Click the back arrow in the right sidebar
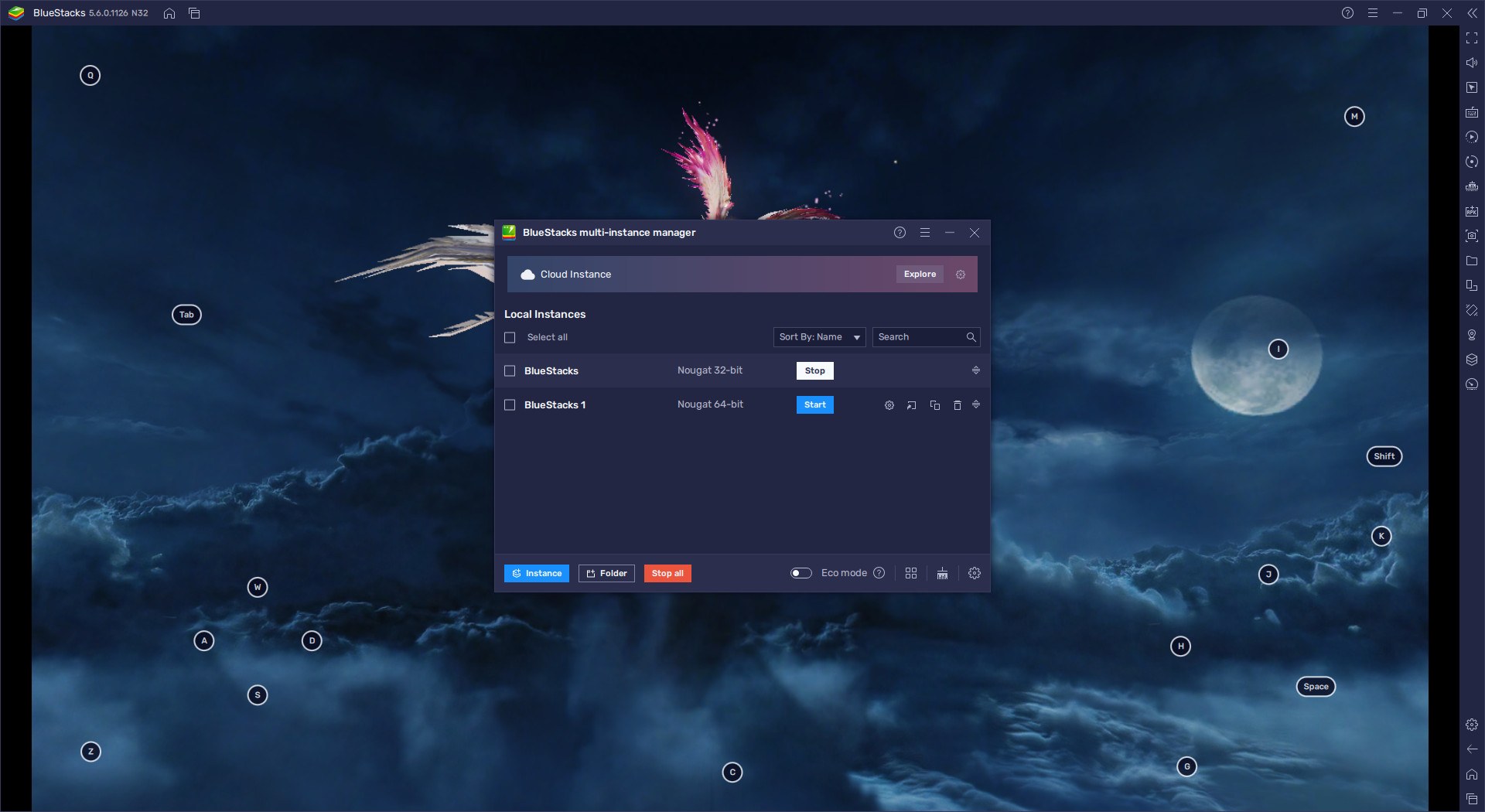This screenshot has height=812, width=1485. (1472, 749)
